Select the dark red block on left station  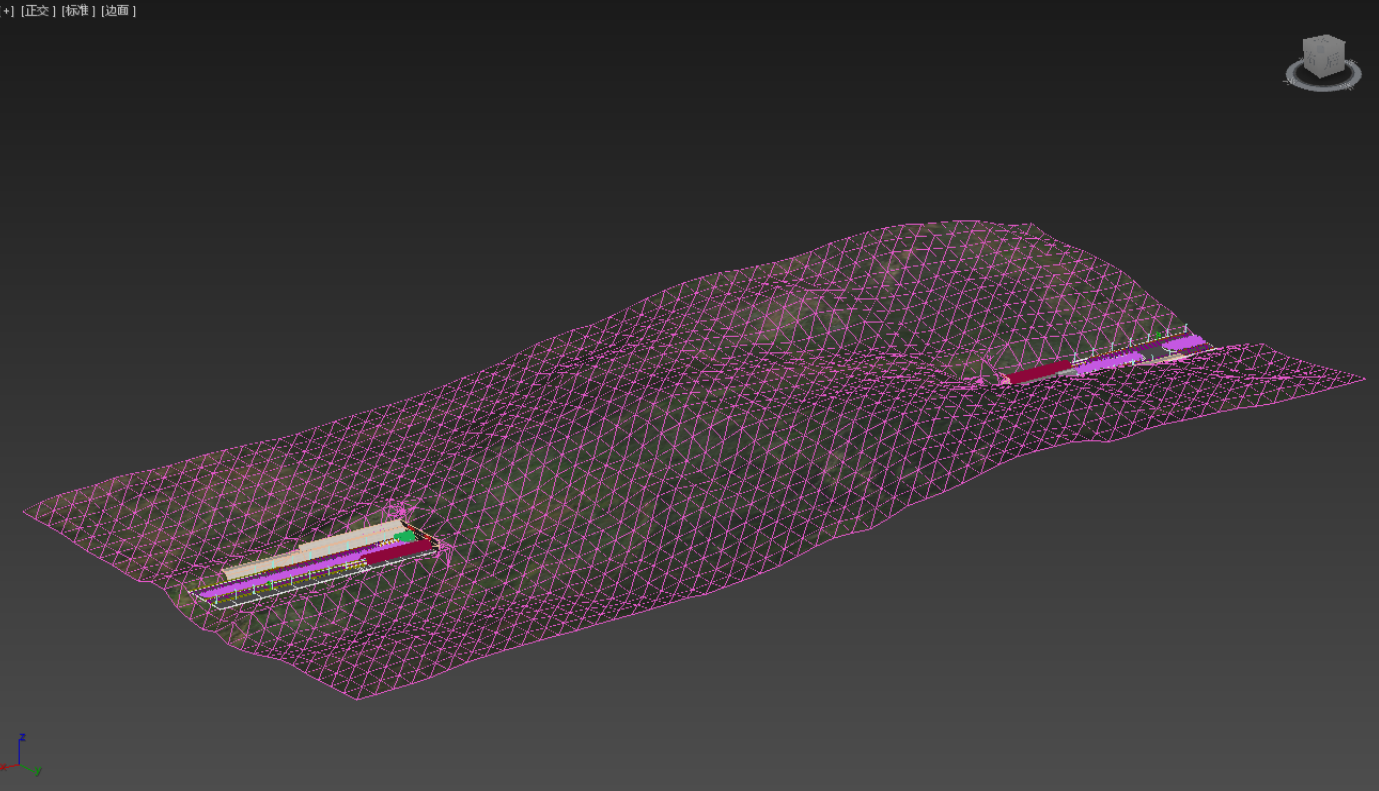tap(395, 552)
